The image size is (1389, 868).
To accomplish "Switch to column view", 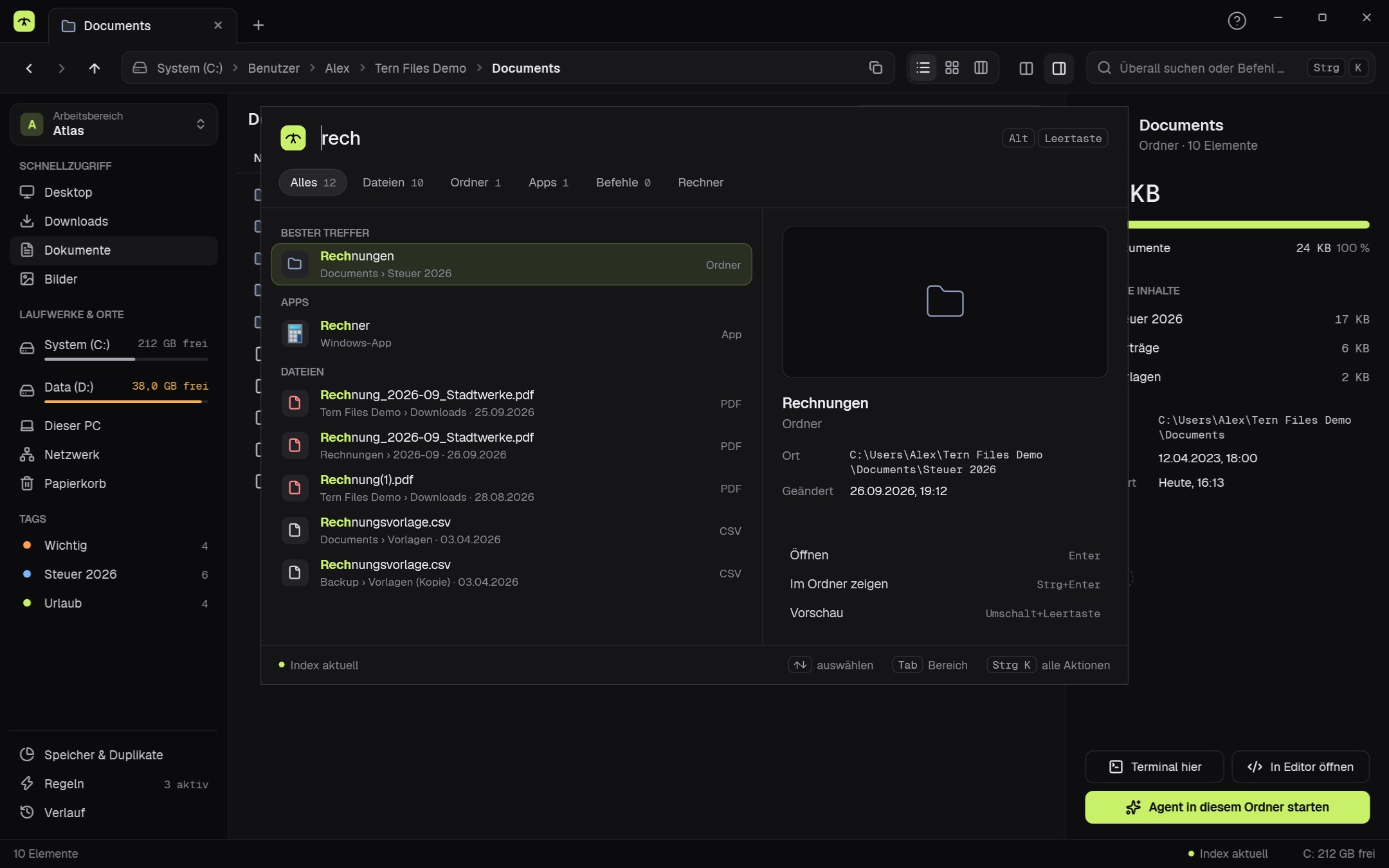I will coord(981,68).
